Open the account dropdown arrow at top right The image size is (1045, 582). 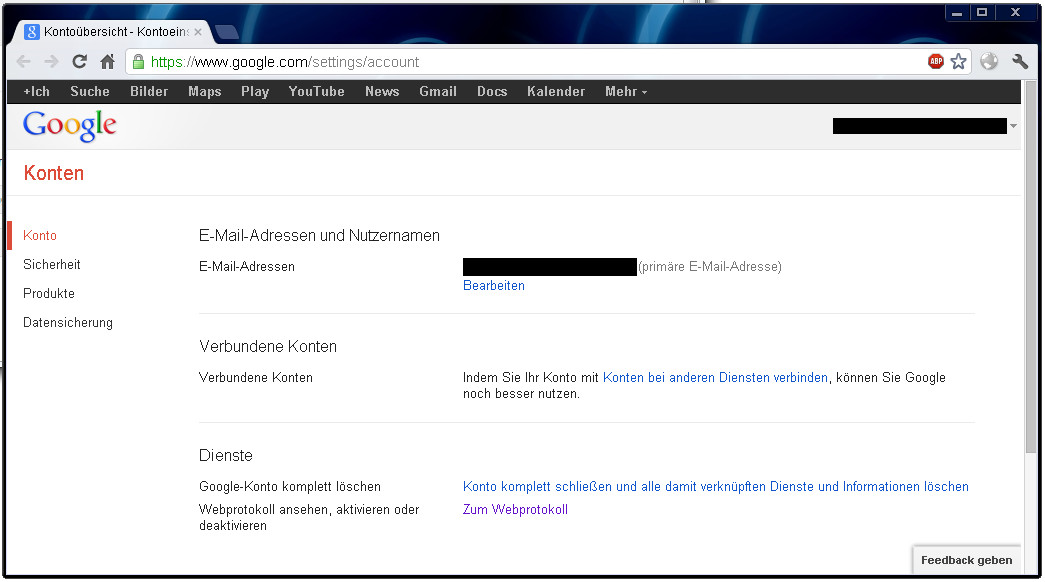(x=1013, y=126)
